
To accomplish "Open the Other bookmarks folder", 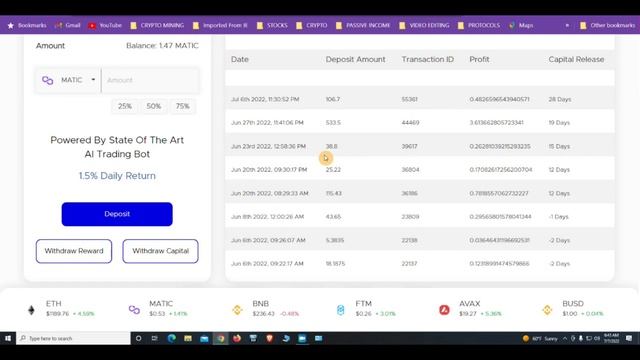I will coord(607,25).
